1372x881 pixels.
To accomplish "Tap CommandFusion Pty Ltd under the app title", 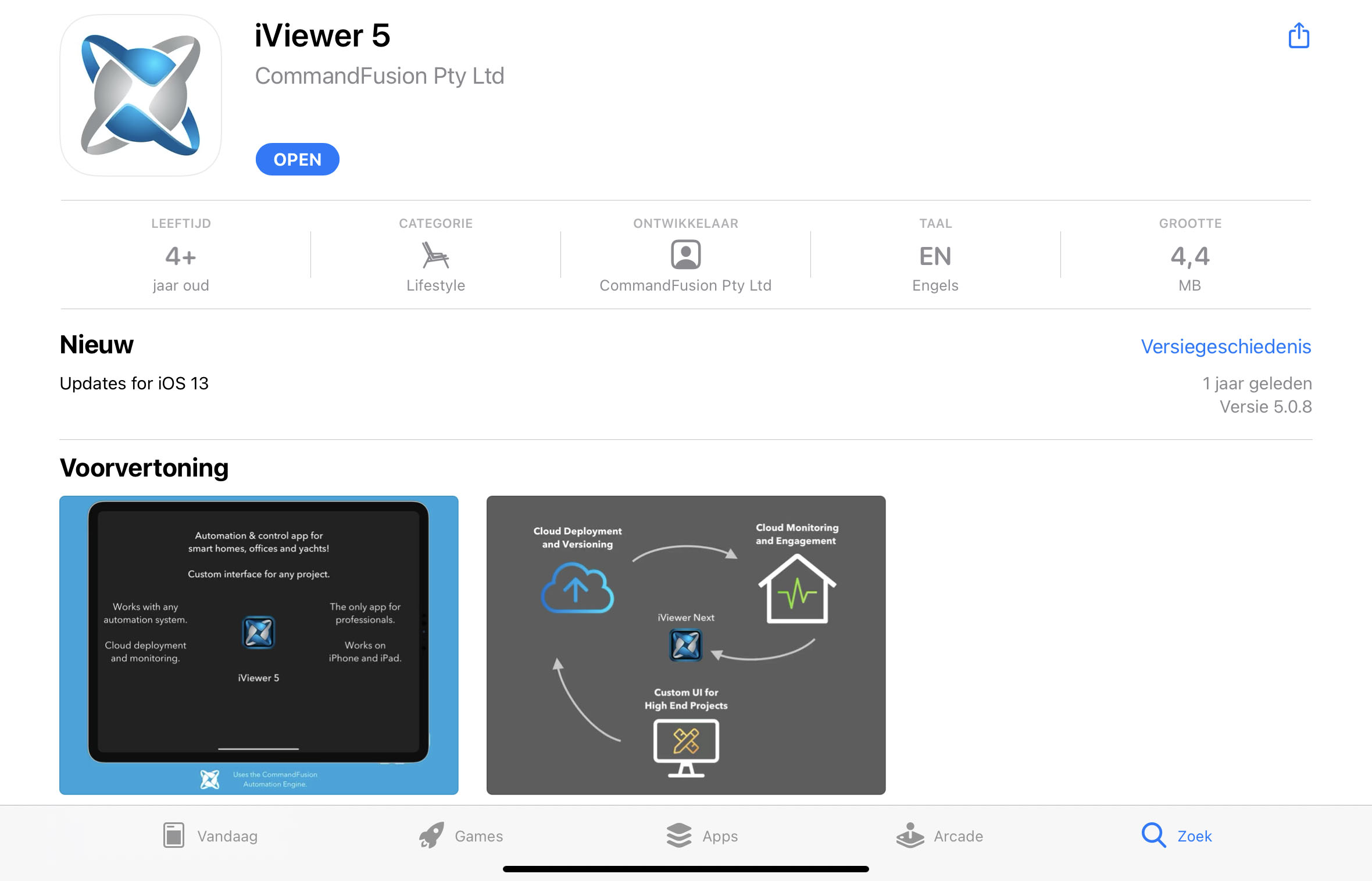I will click(379, 76).
